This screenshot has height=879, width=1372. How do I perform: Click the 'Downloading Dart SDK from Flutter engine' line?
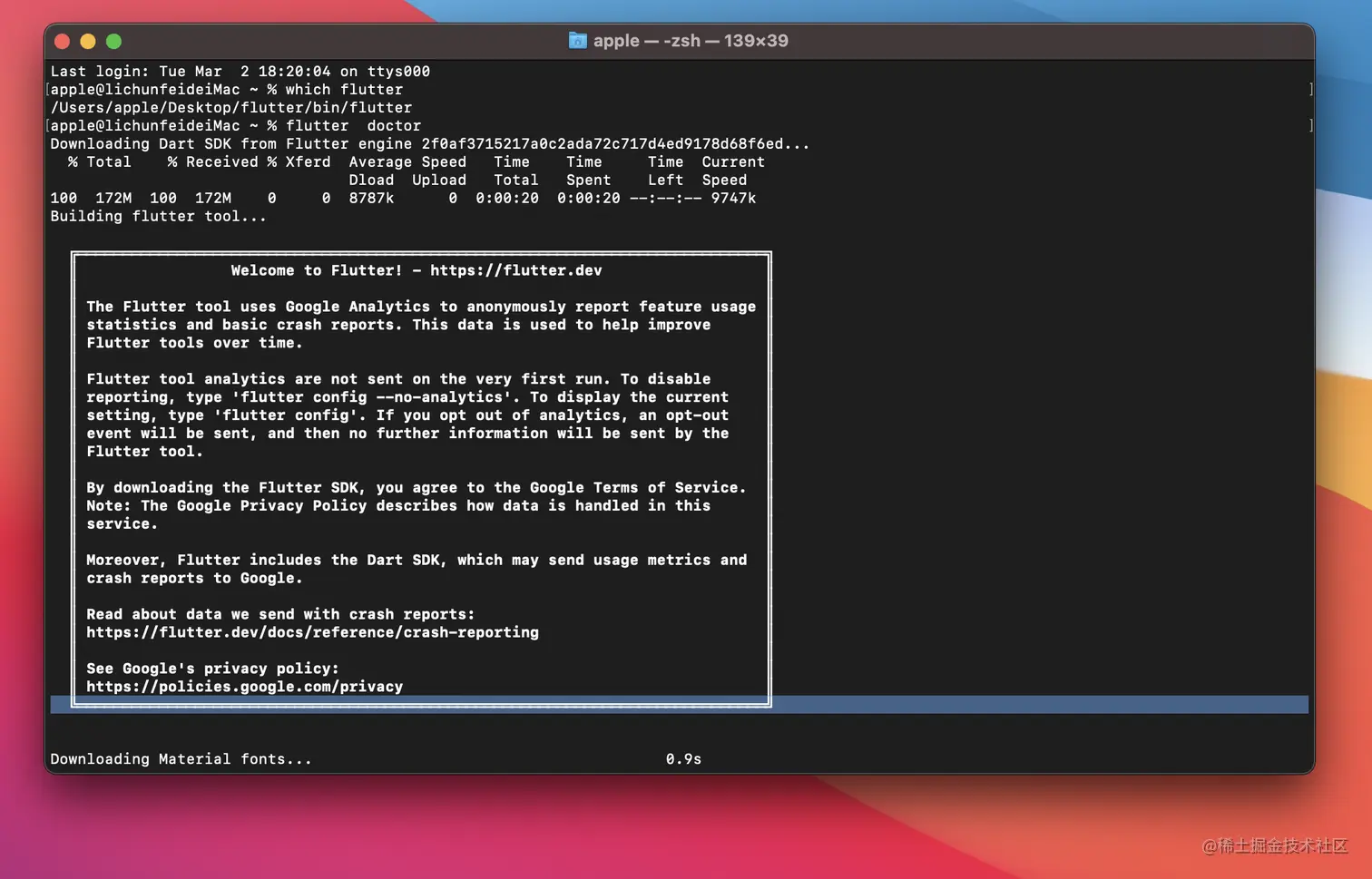click(x=430, y=143)
